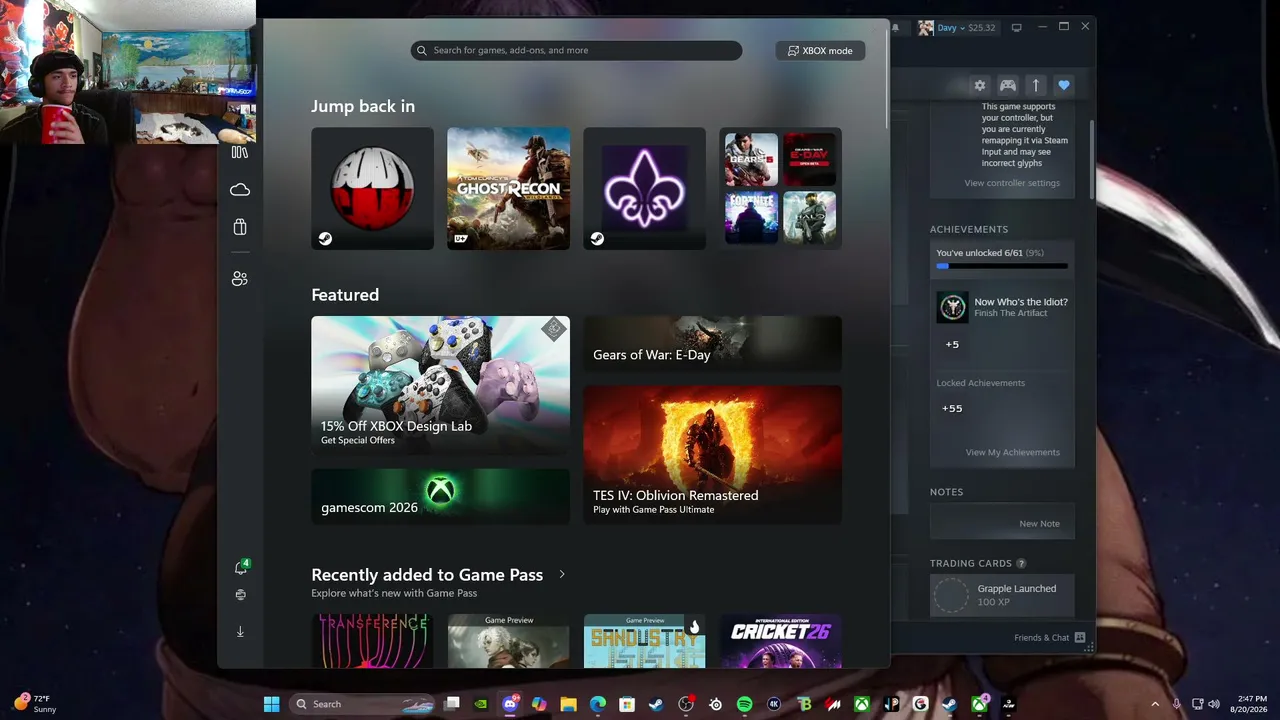Image resolution: width=1280 pixels, height=720 pixels.
Task: Switch to XBOX mode
Action: tap(820, 51)
